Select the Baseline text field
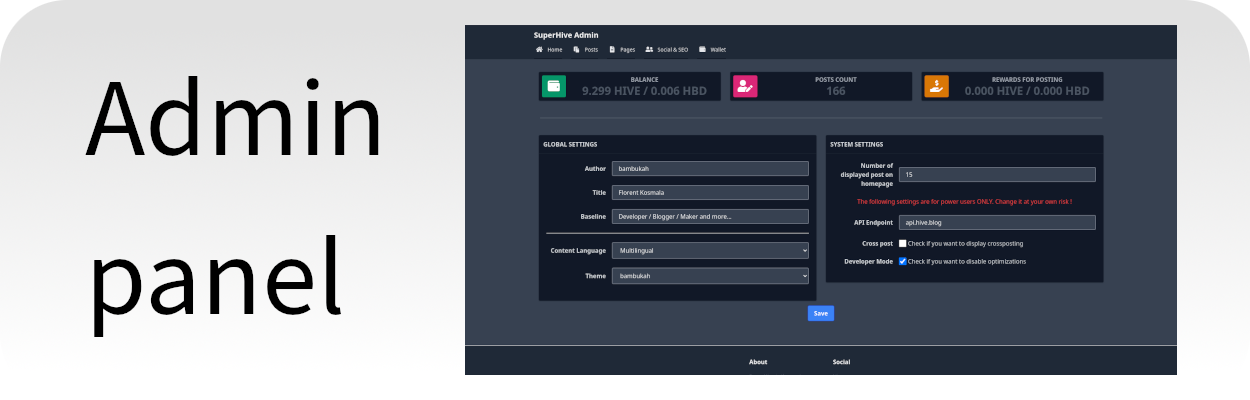1250x400 pixels. click(710, 216)
